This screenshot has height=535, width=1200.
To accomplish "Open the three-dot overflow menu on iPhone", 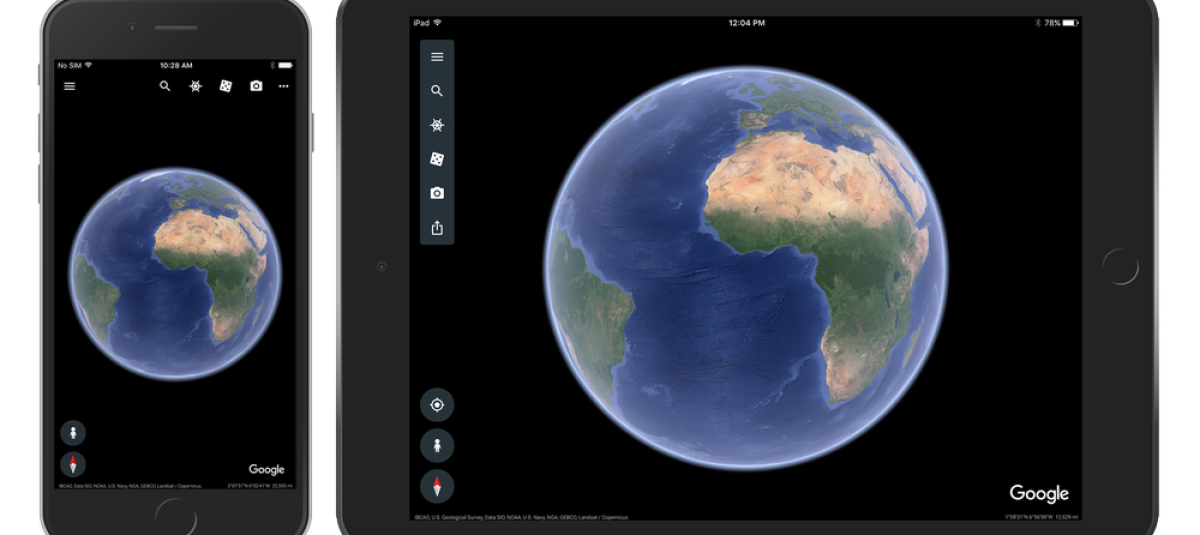I will [x=284, y=86].
